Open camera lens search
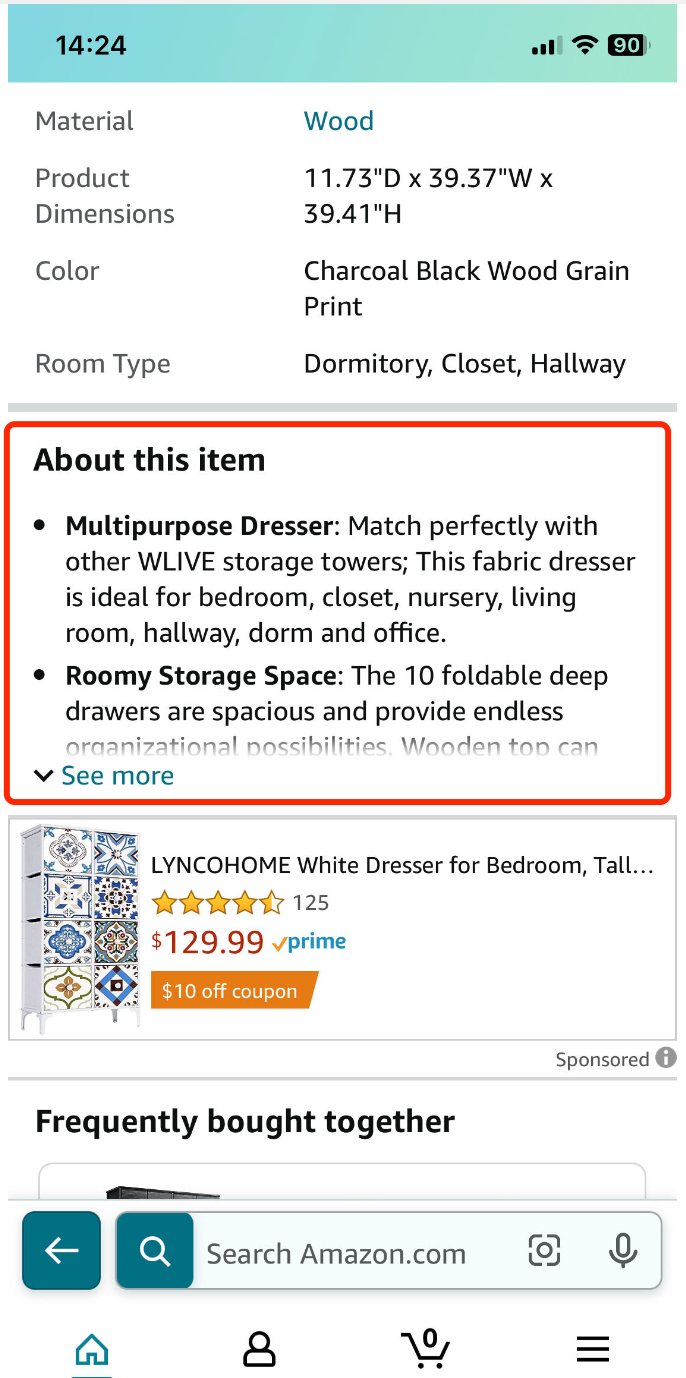 tap(544, 1250)
